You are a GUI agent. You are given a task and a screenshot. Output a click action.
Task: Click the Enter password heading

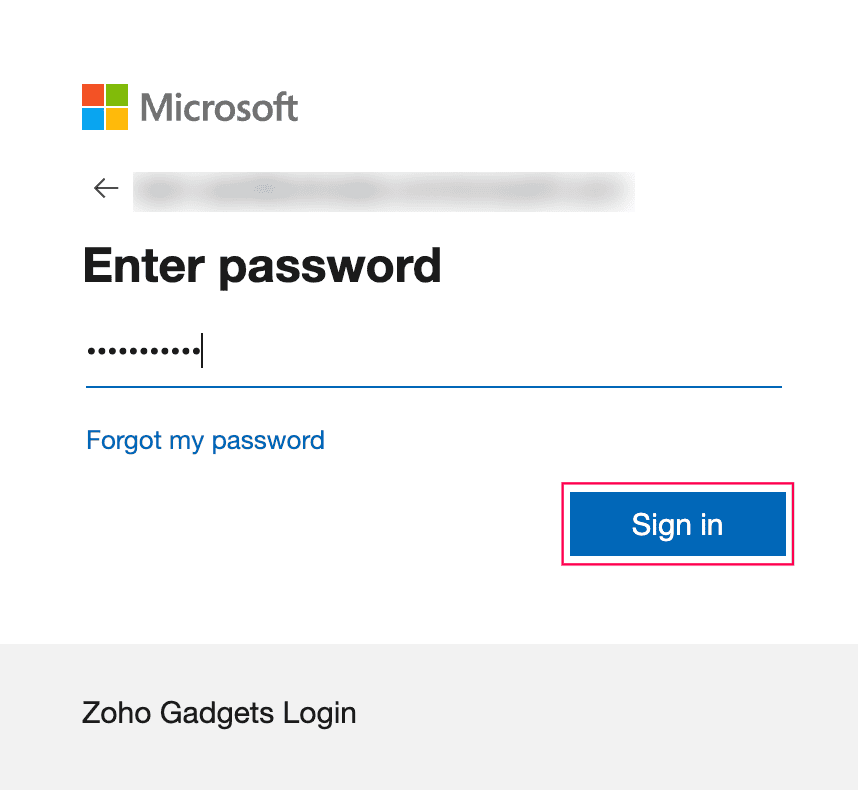pos(262,266)
